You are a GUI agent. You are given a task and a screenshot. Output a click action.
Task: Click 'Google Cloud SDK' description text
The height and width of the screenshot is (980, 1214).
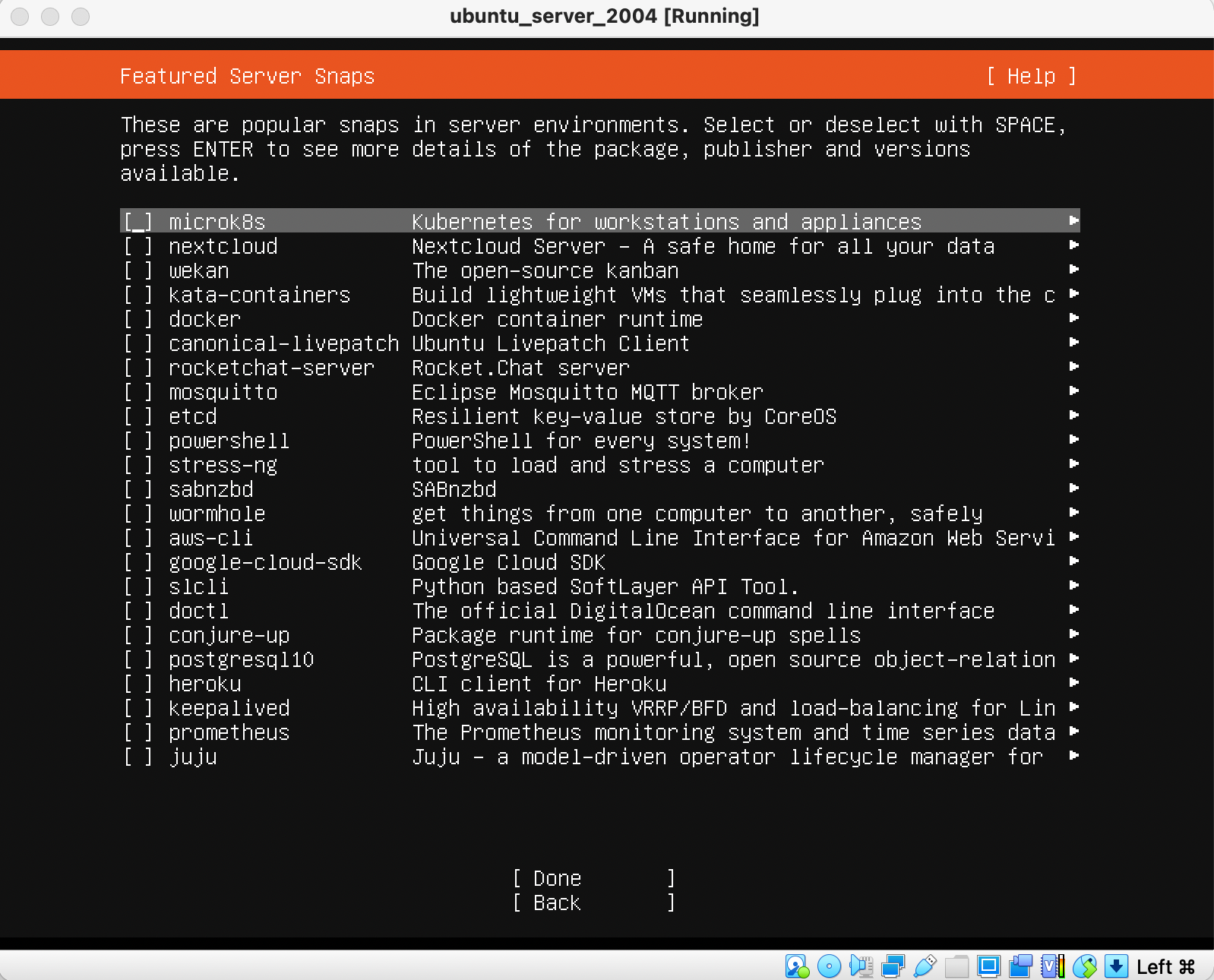(x=508, y=562)
